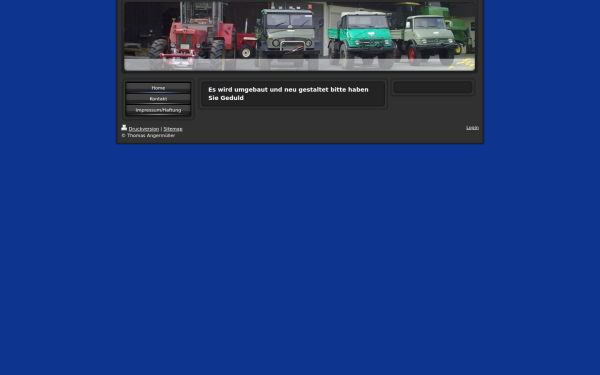Click the text "Es wird umgebaut und neu gestaltet"
600x375 pixels.
[268, 90]
